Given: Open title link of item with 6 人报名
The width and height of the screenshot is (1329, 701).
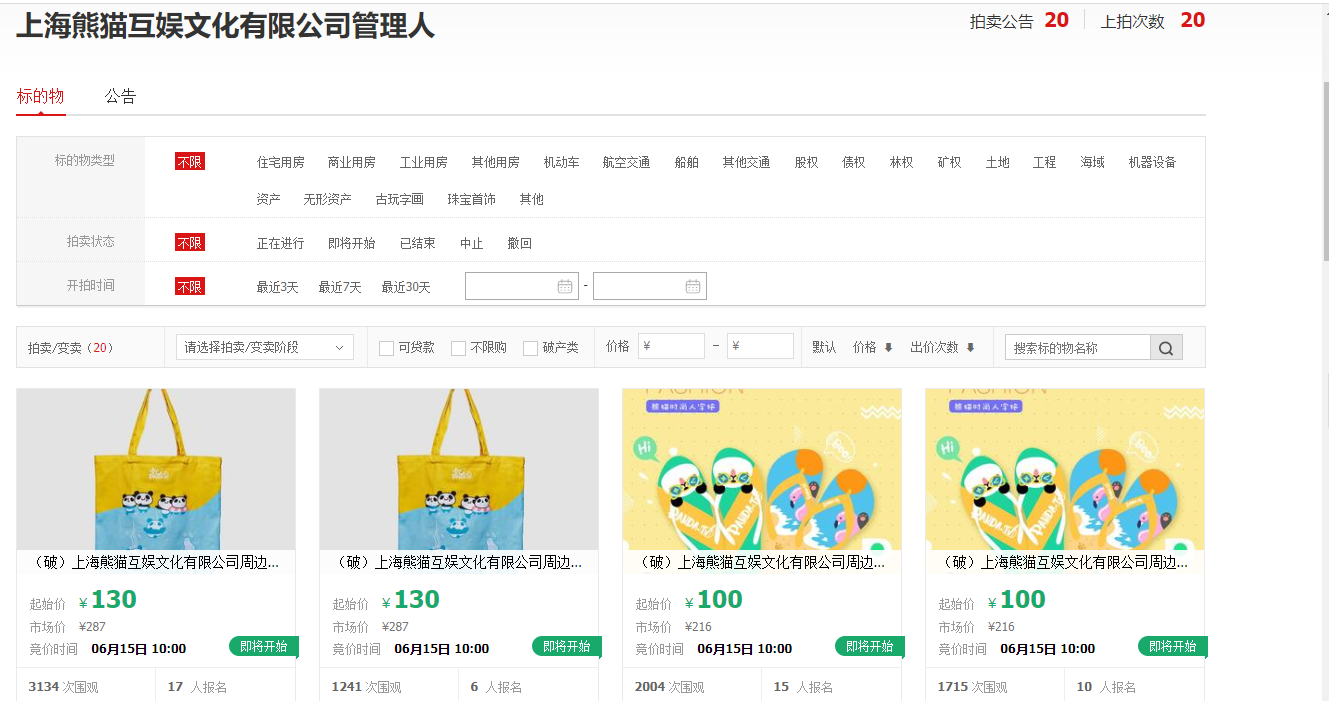Looking at the screenshot, I should [x=459, y=563].
